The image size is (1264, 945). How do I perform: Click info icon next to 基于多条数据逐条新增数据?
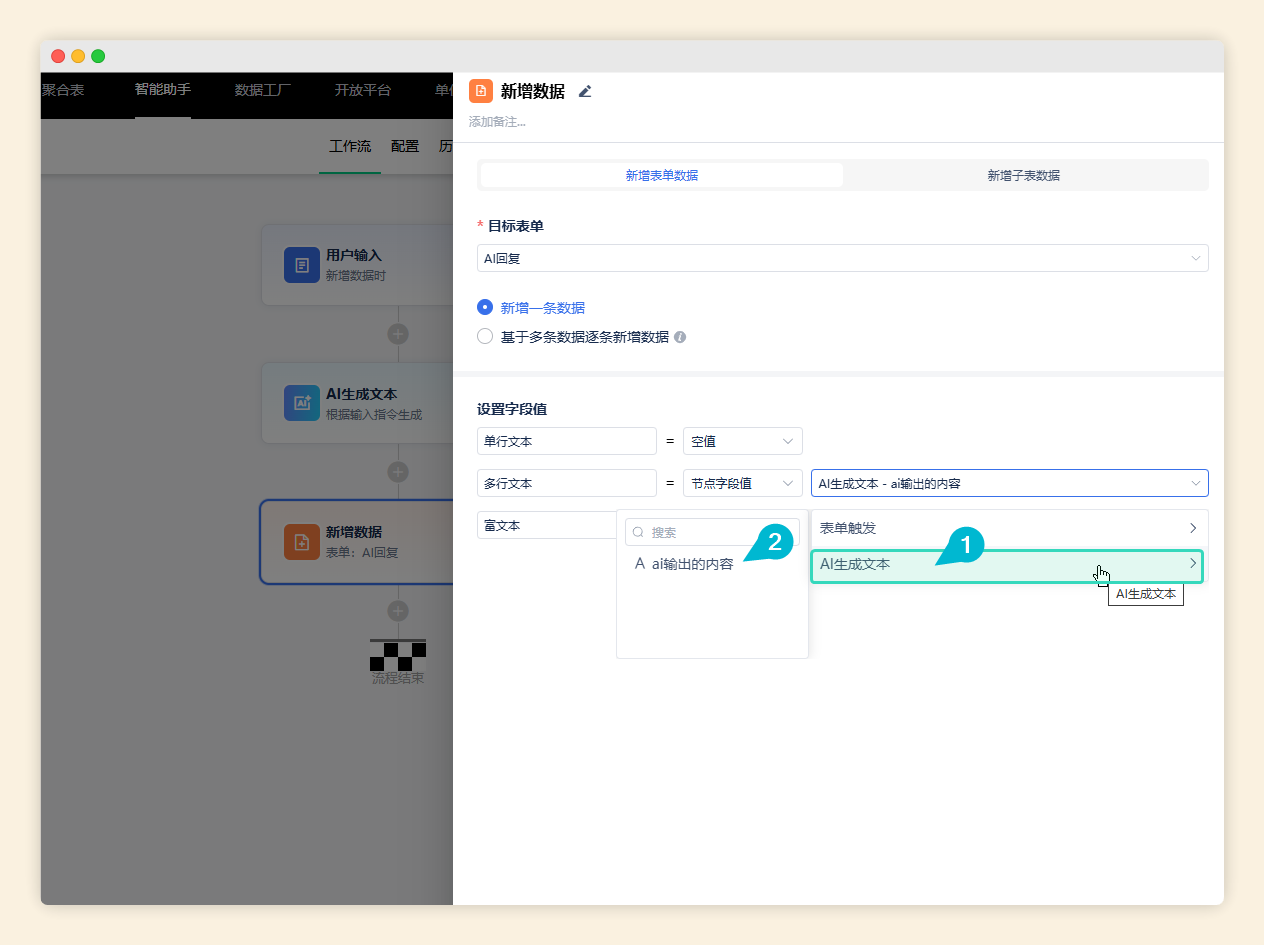pos(680,337)
